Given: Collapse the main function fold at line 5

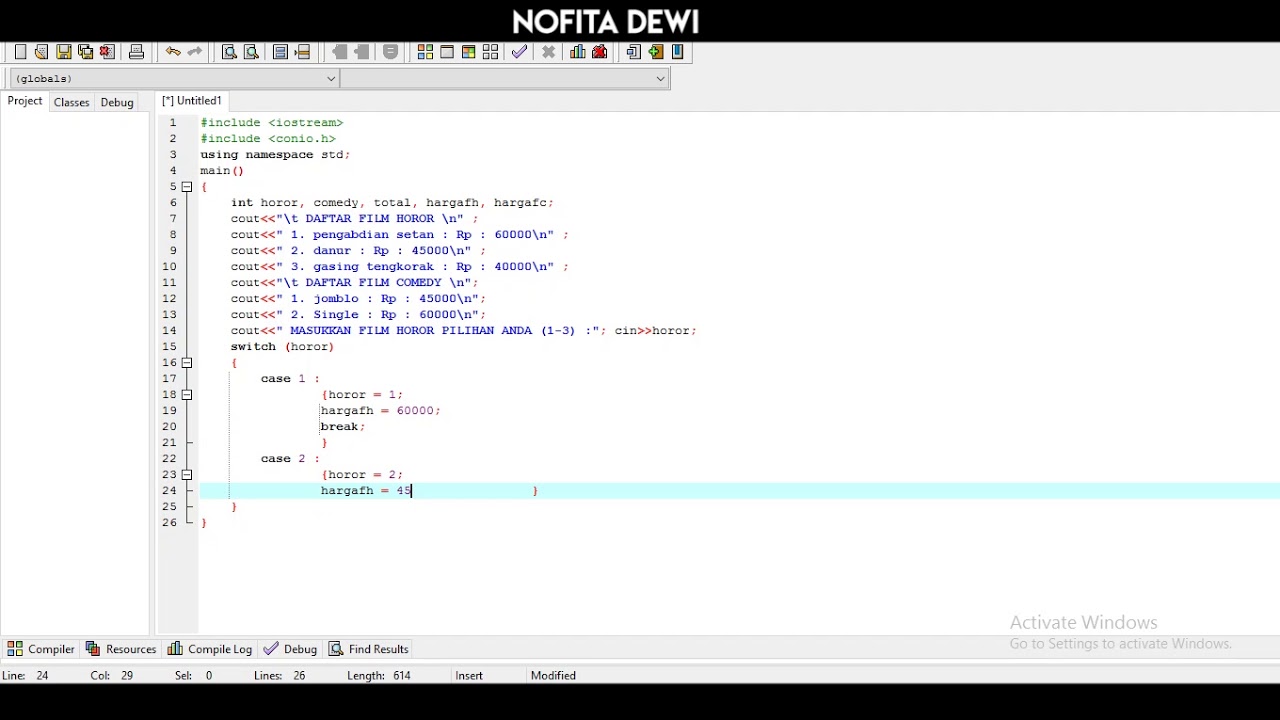Looking at the screenshot, I should click(x=187, y=187).
